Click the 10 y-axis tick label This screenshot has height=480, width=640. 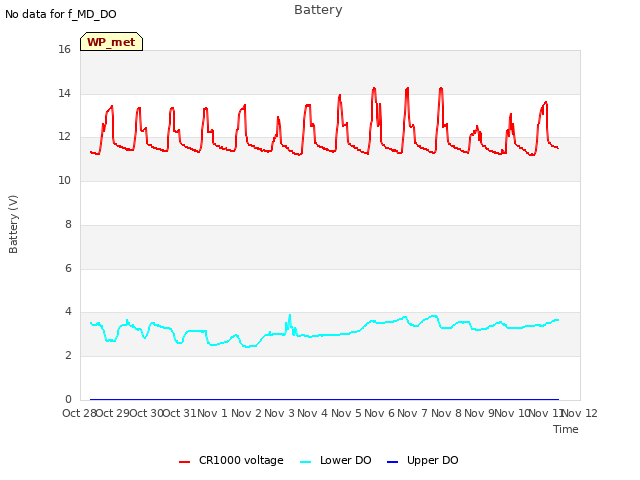[x=64, y=180]
